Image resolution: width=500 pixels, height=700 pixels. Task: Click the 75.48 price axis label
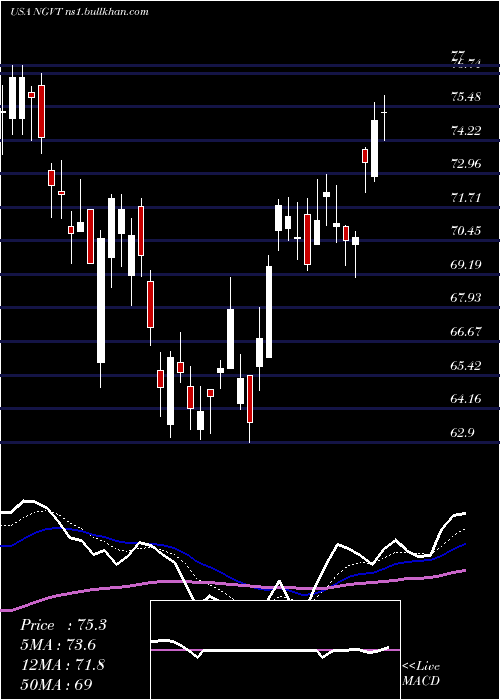pyautogui.click(x=466, y=97)
